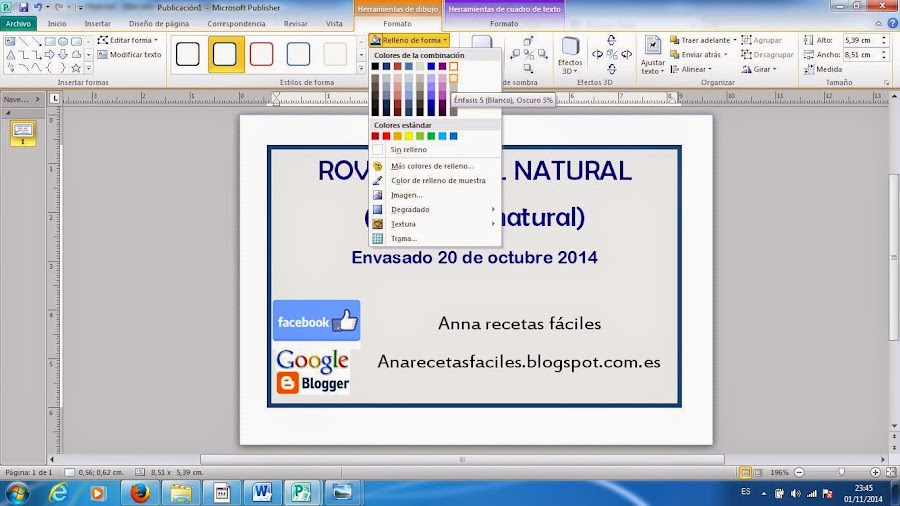
Task: Launch Firefox from taskbar
Action: (x=139, y=492)
